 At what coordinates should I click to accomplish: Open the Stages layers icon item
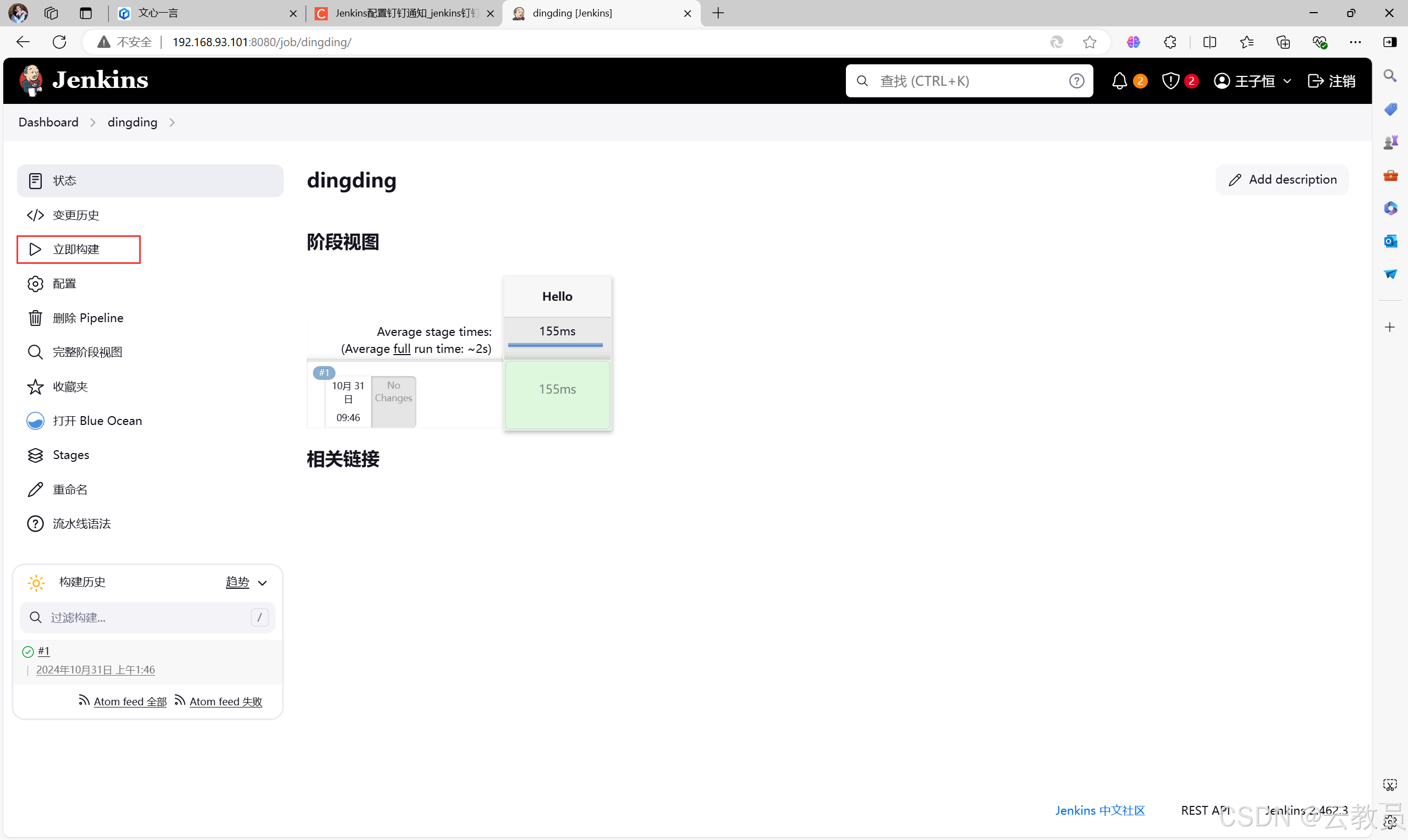click(35, 455)
